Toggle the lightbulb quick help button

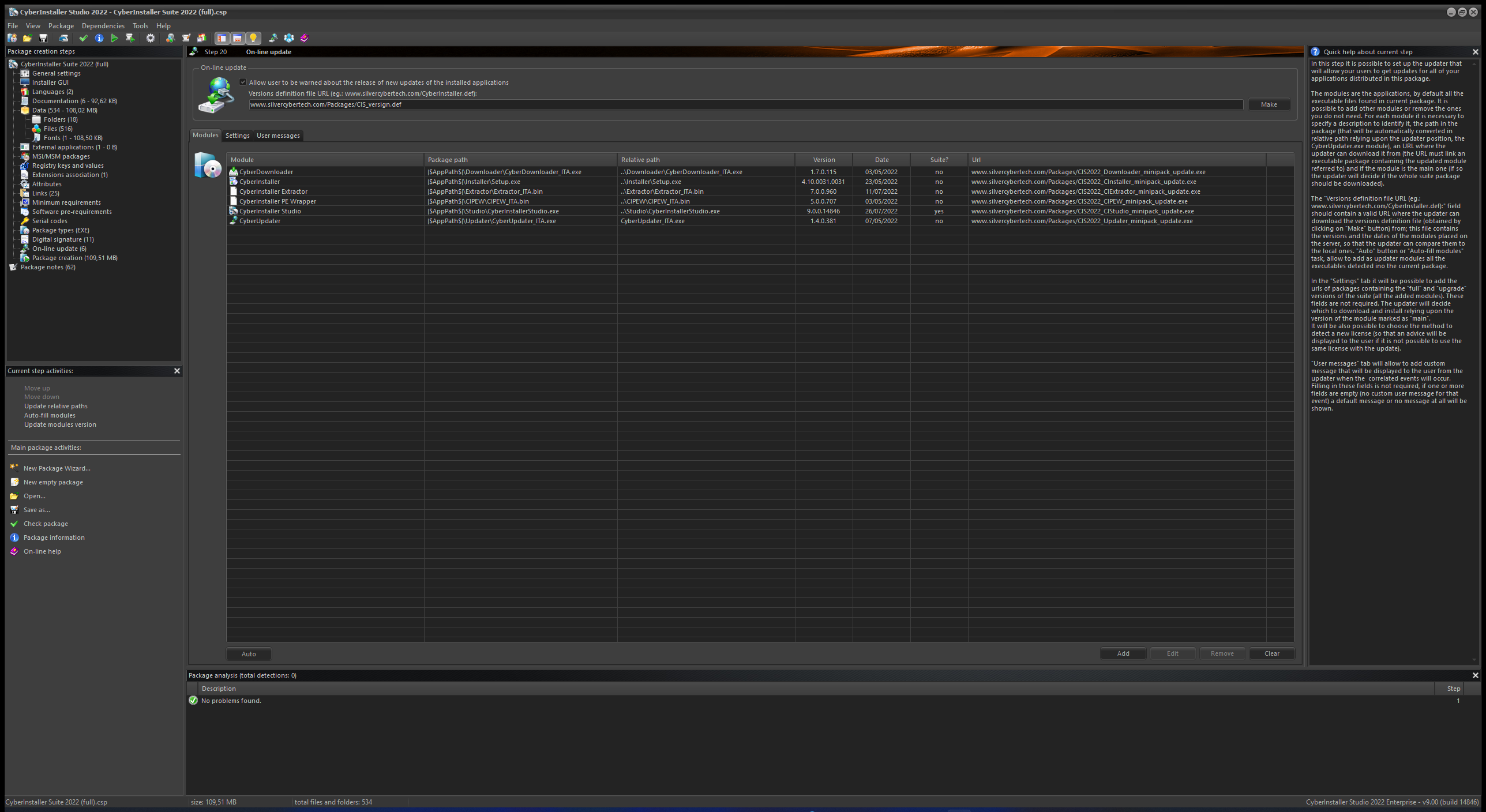[x=253, y=38]
